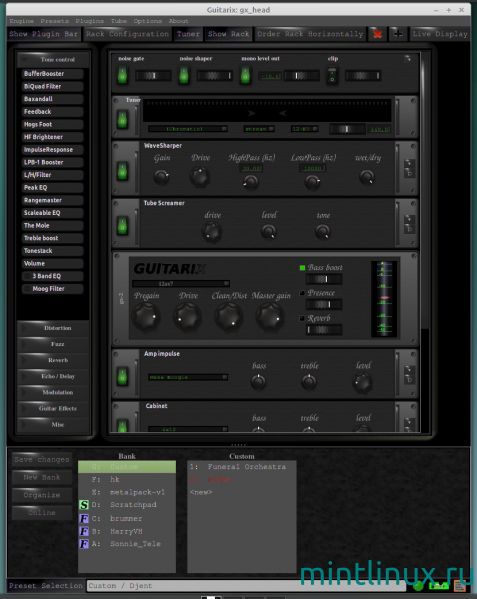Click the clip switch icon
Viewport: 477px width, 599px height.
(x=332, y=76)
